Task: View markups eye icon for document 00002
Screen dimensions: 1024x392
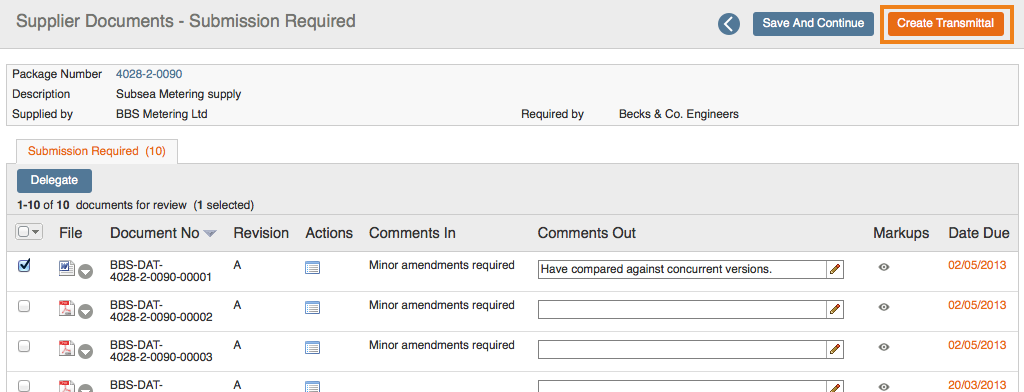Action: coord(884,307)
